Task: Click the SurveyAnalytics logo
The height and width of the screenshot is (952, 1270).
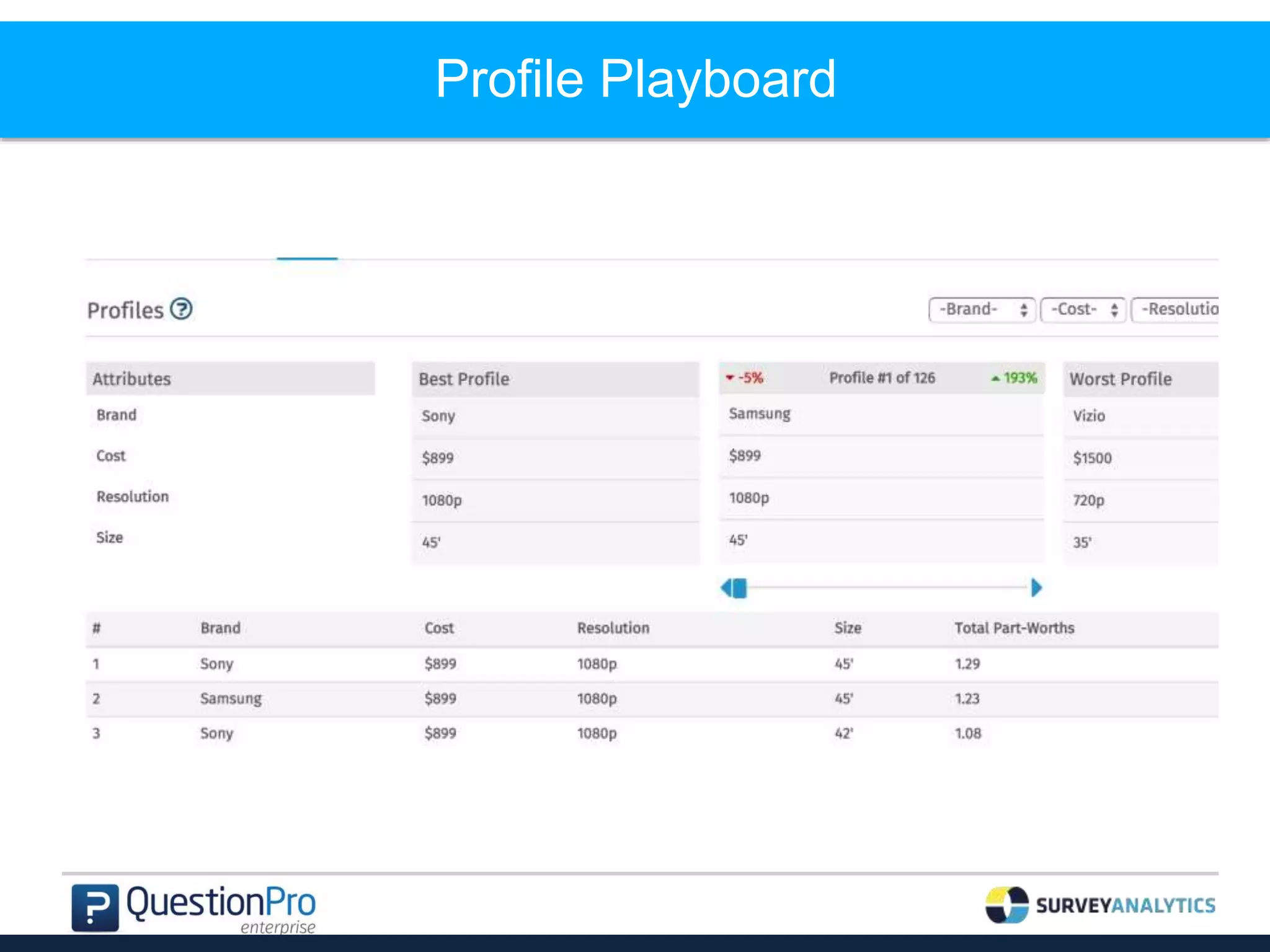Action: 1101,905
